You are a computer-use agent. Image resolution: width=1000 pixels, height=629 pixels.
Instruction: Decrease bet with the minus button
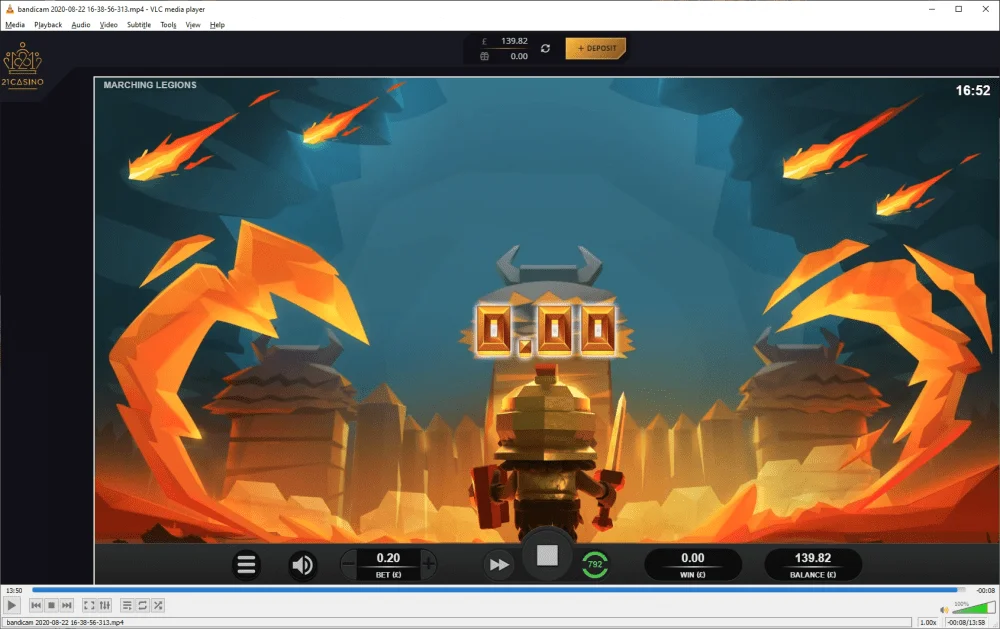[349, 564]
